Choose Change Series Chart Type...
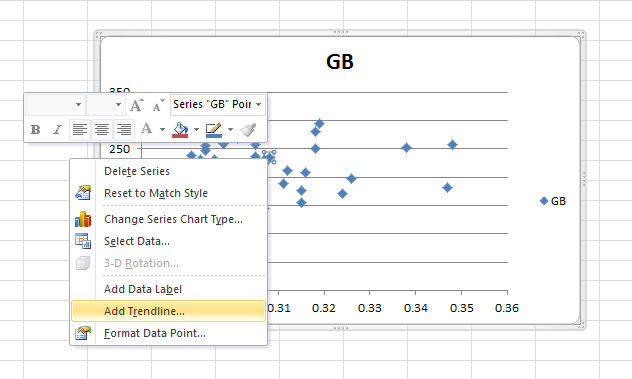Image resolution: width=632 pixels, height=379 pixels. pos(168,219)
